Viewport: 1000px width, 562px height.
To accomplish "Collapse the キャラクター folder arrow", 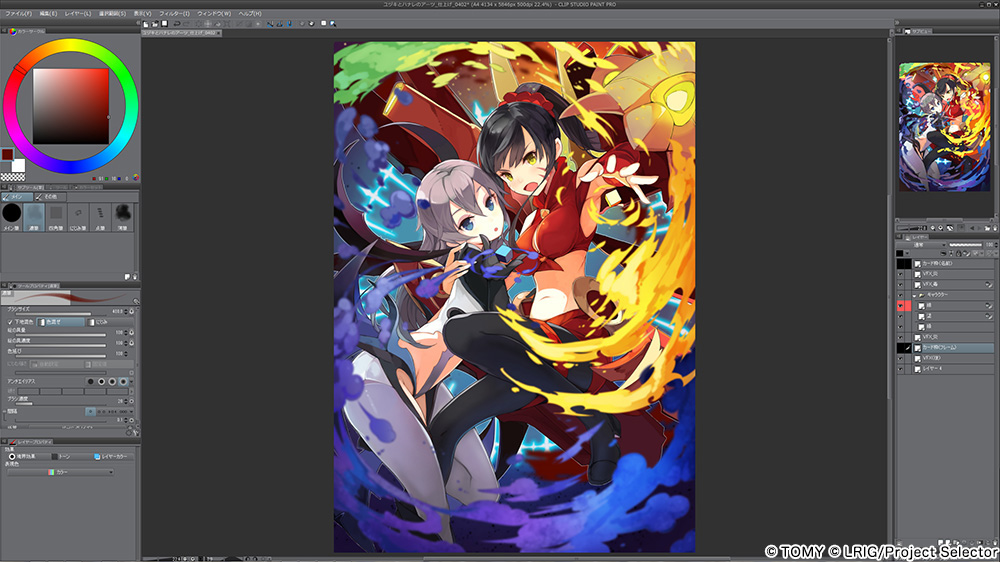I will coord(915,295).
